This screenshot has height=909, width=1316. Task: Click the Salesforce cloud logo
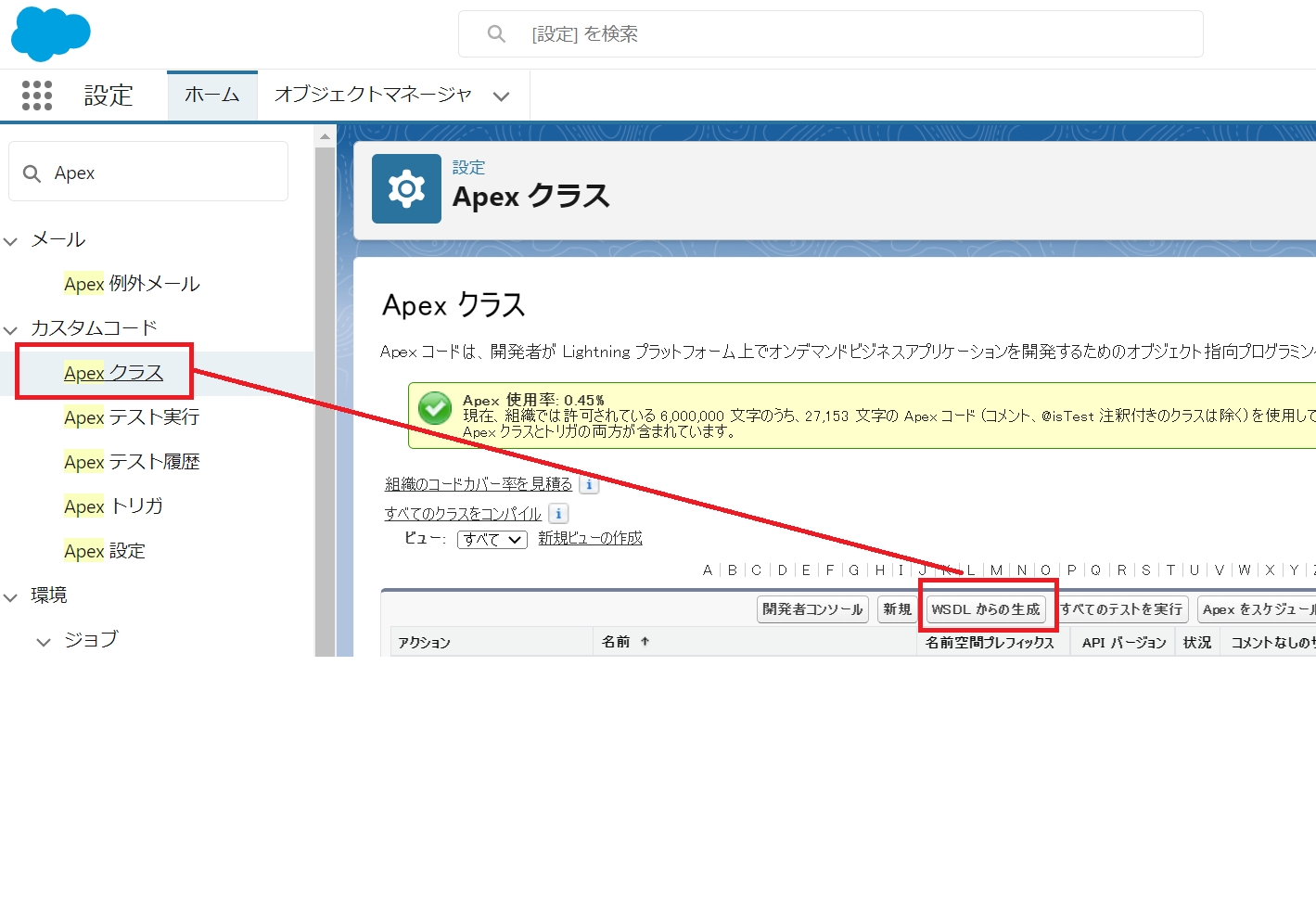point(50,33)
